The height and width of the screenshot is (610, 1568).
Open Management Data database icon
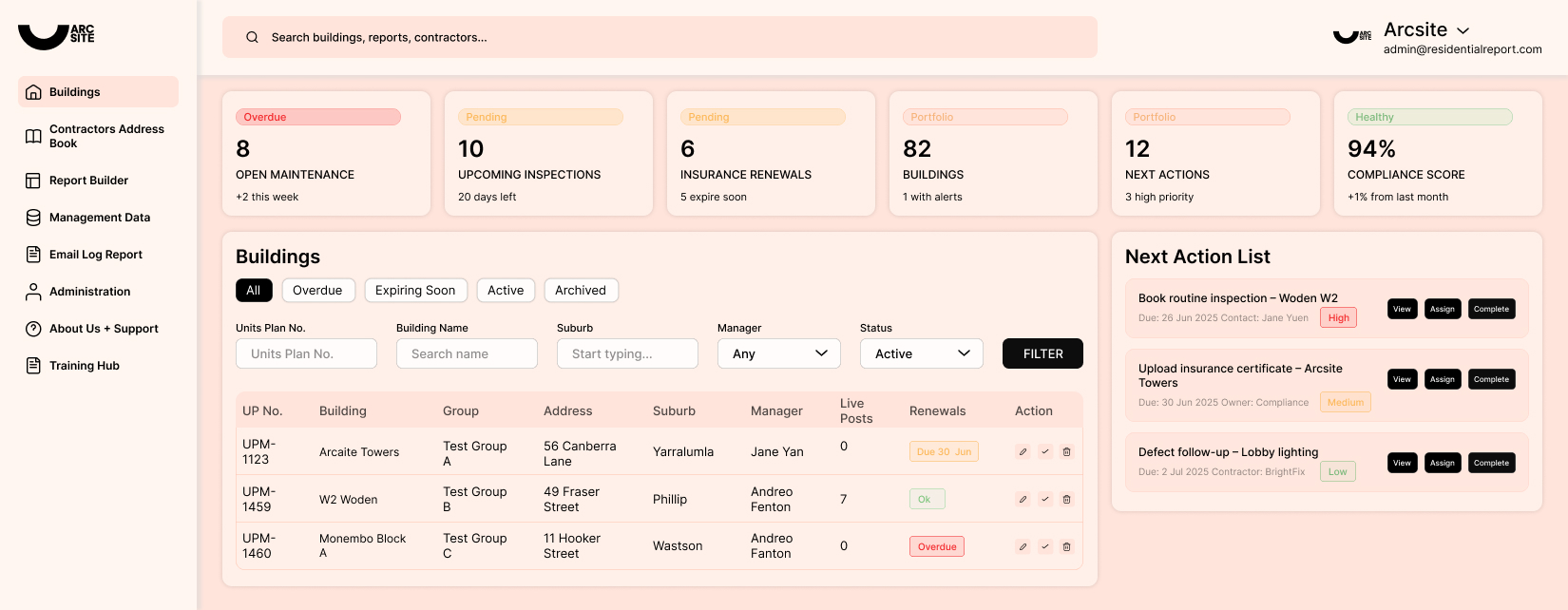[x=33, y=218]
